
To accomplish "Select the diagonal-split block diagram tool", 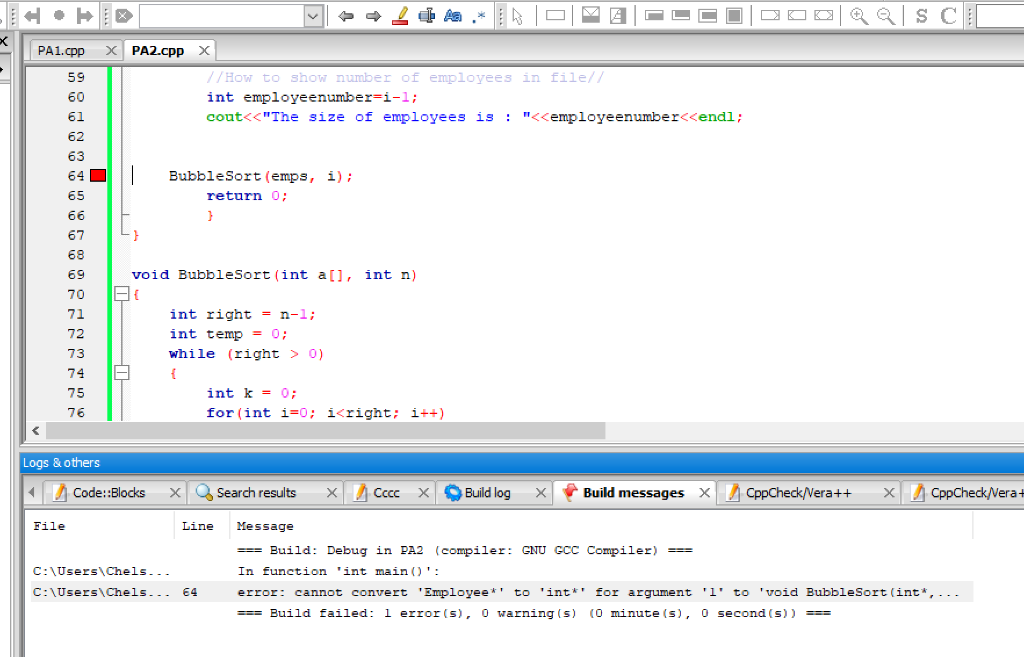I will click(618, 15).
